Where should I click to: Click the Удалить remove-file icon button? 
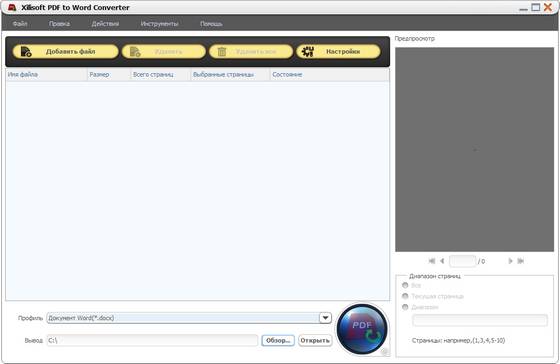pos(135,51)
